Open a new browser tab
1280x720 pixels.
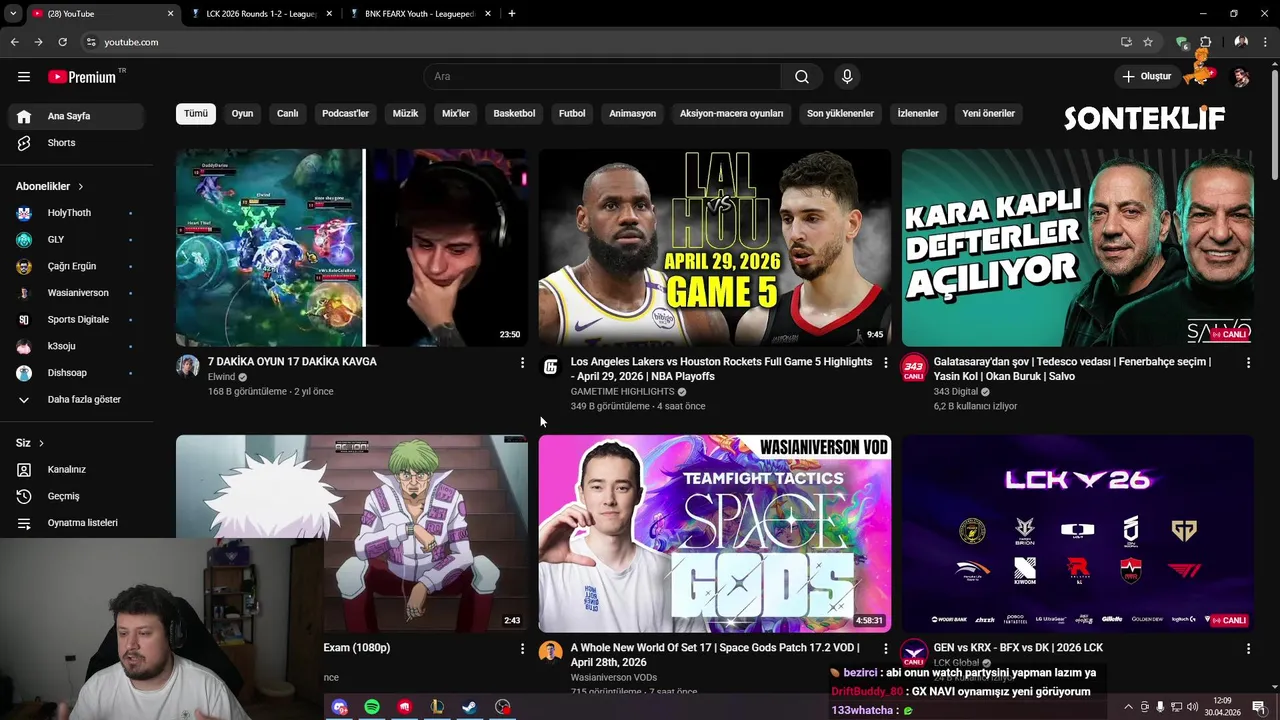tap(512, 14)
